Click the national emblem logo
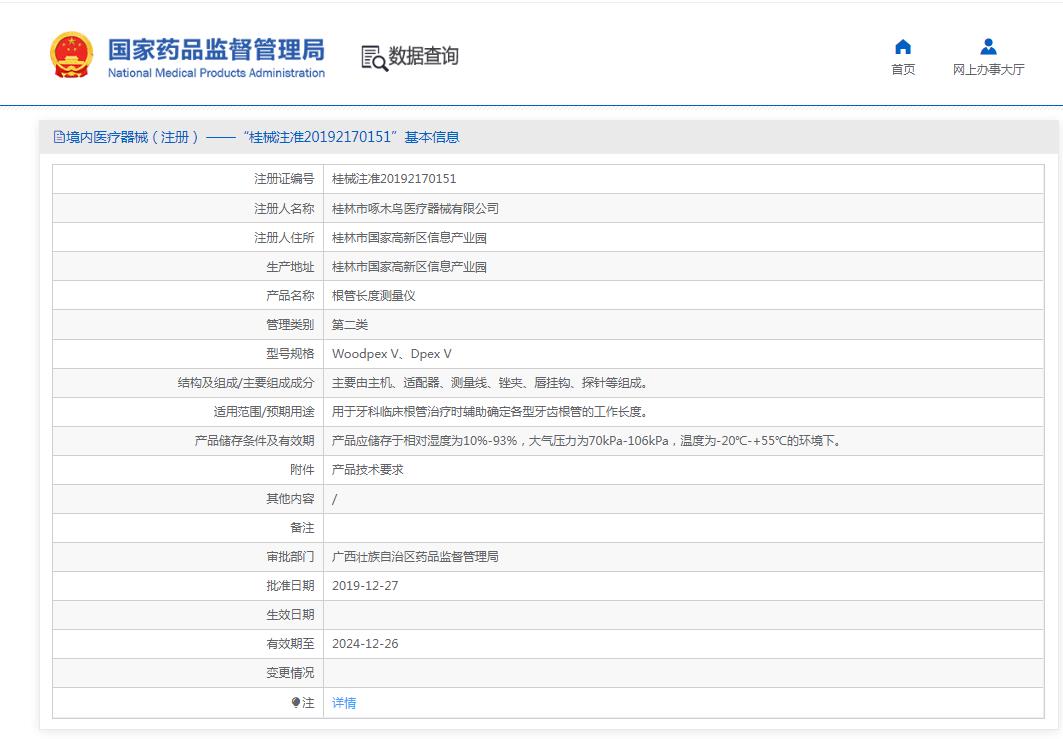 tap(71, 55)
